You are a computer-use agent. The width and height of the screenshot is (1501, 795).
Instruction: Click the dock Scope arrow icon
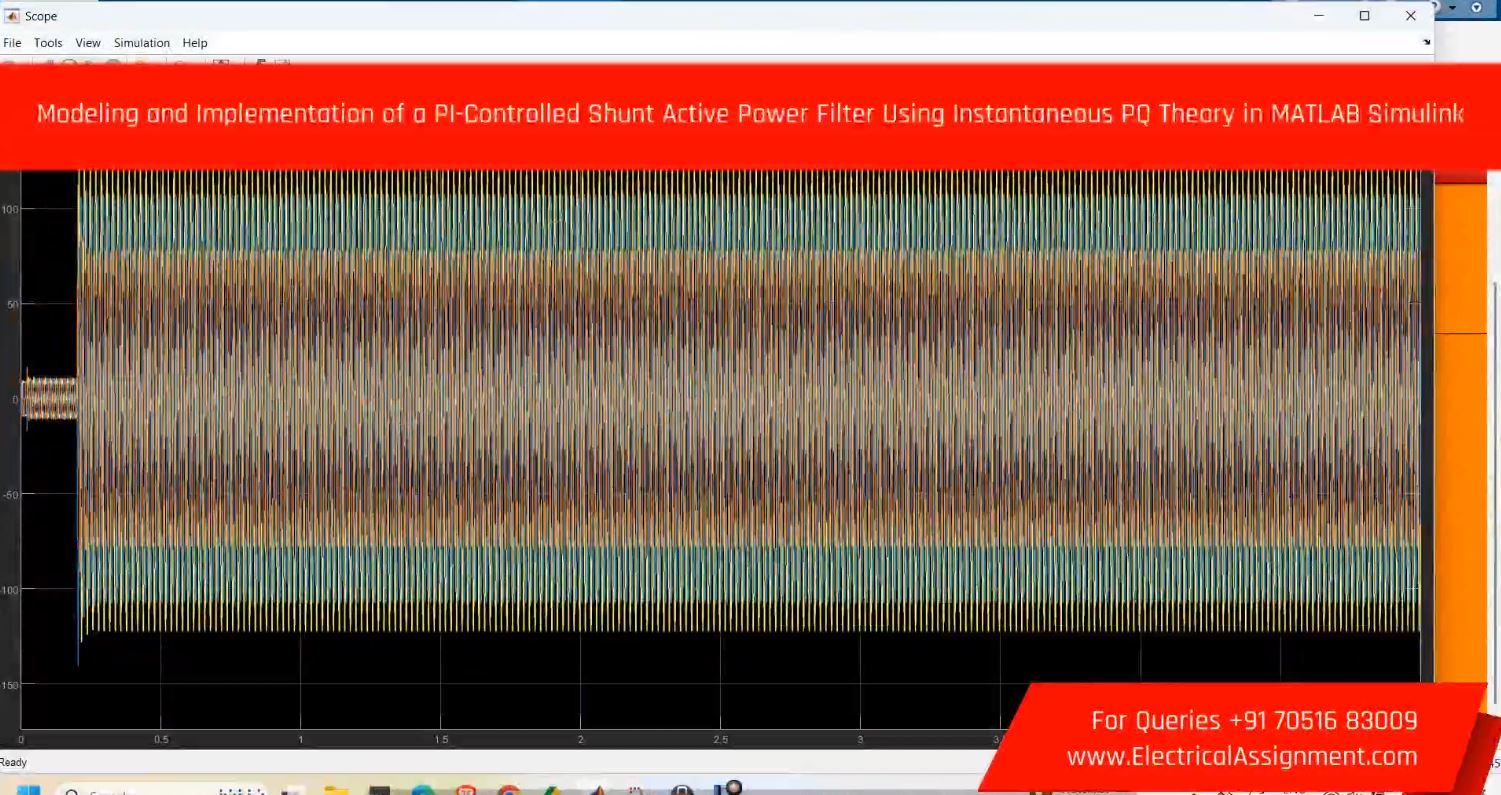pos(1426,43)
